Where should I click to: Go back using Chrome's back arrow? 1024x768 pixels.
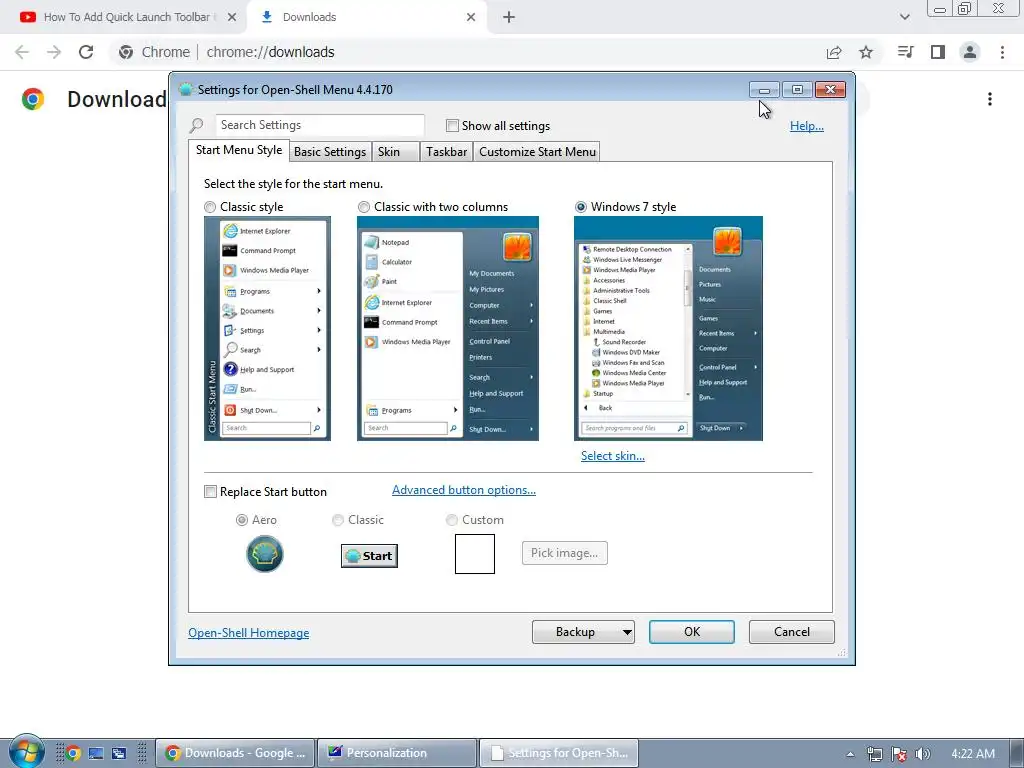pyautogui.click(x=22, y=52)
